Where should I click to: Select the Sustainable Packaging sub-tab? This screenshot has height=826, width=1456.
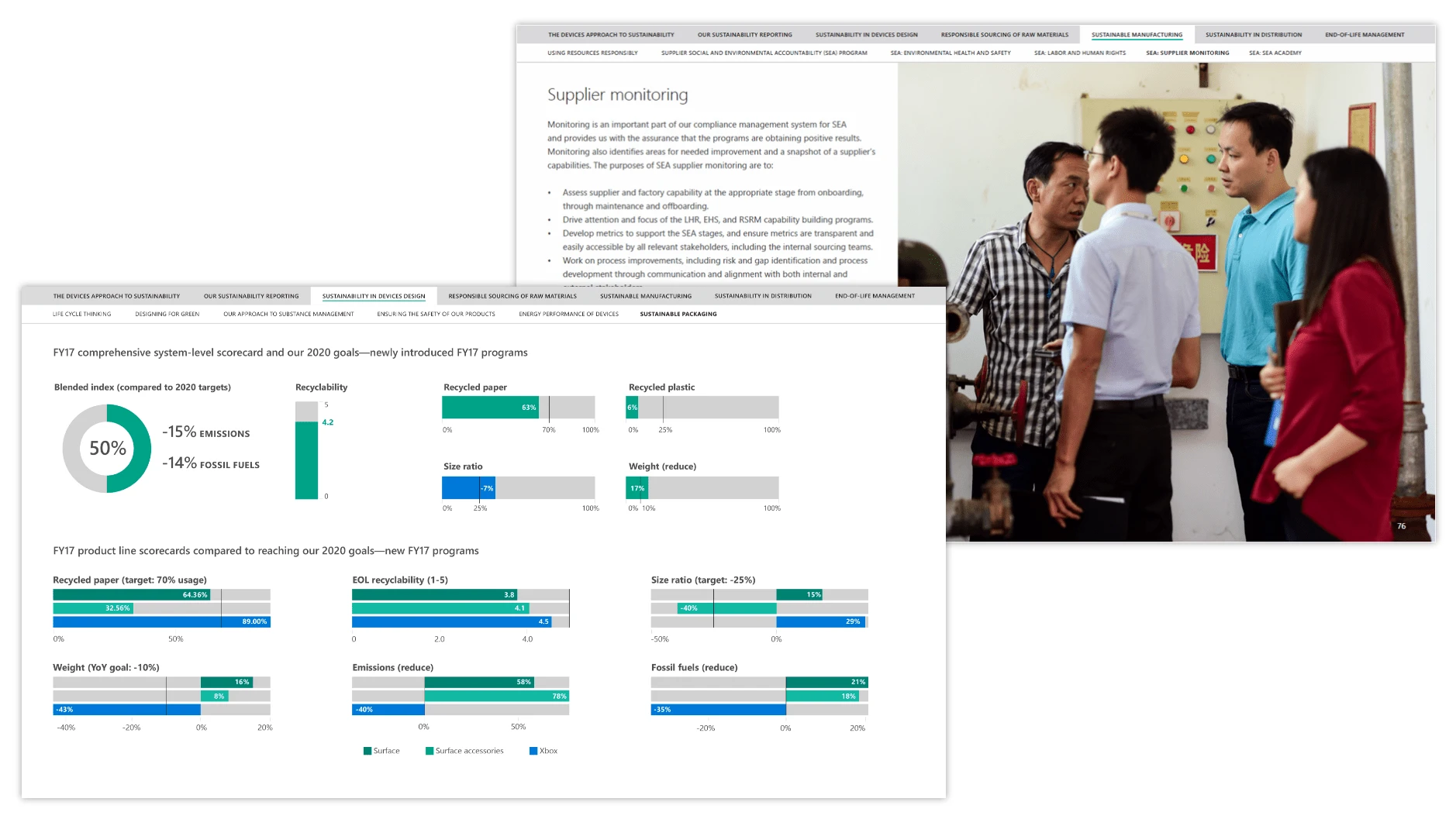(x=678, y=314)
